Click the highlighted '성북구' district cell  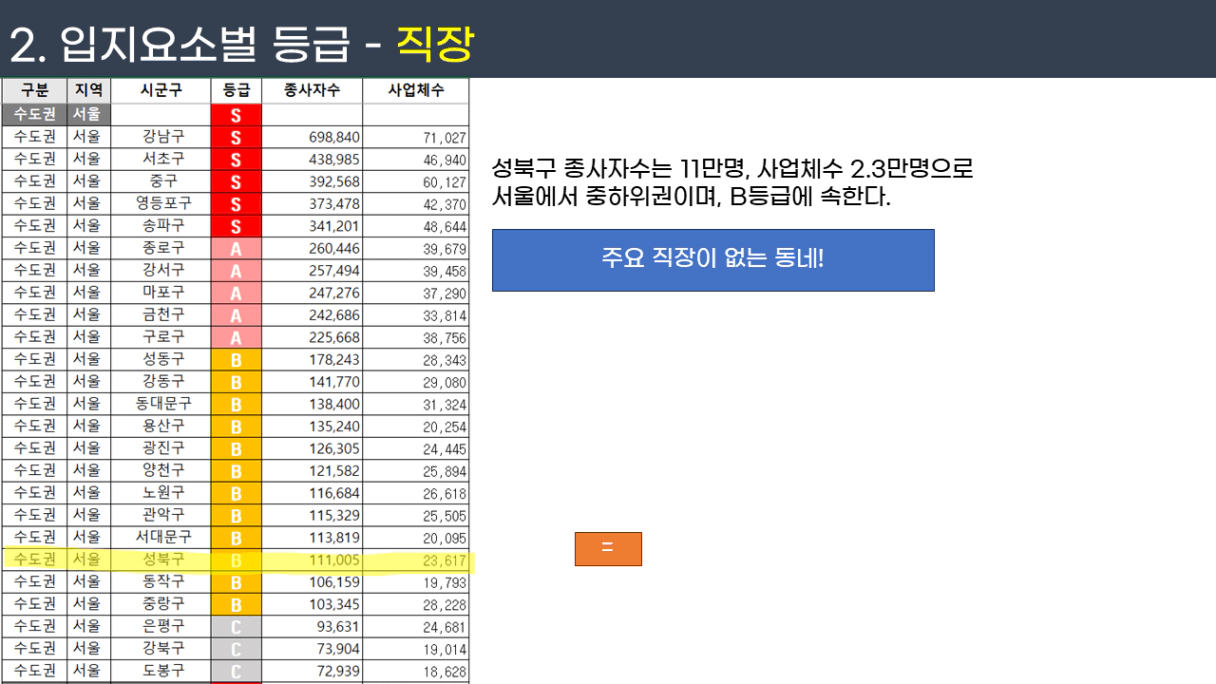coord(162,559)
